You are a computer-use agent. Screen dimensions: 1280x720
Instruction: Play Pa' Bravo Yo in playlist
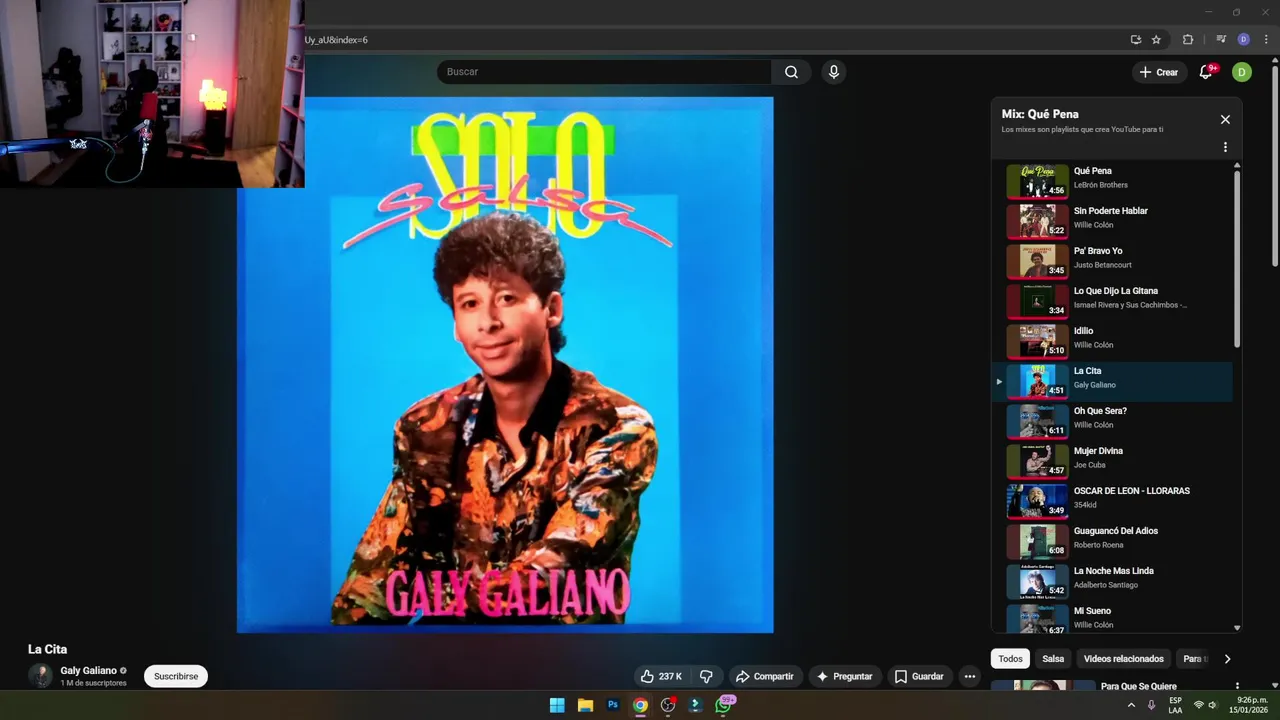[1112, 261]
